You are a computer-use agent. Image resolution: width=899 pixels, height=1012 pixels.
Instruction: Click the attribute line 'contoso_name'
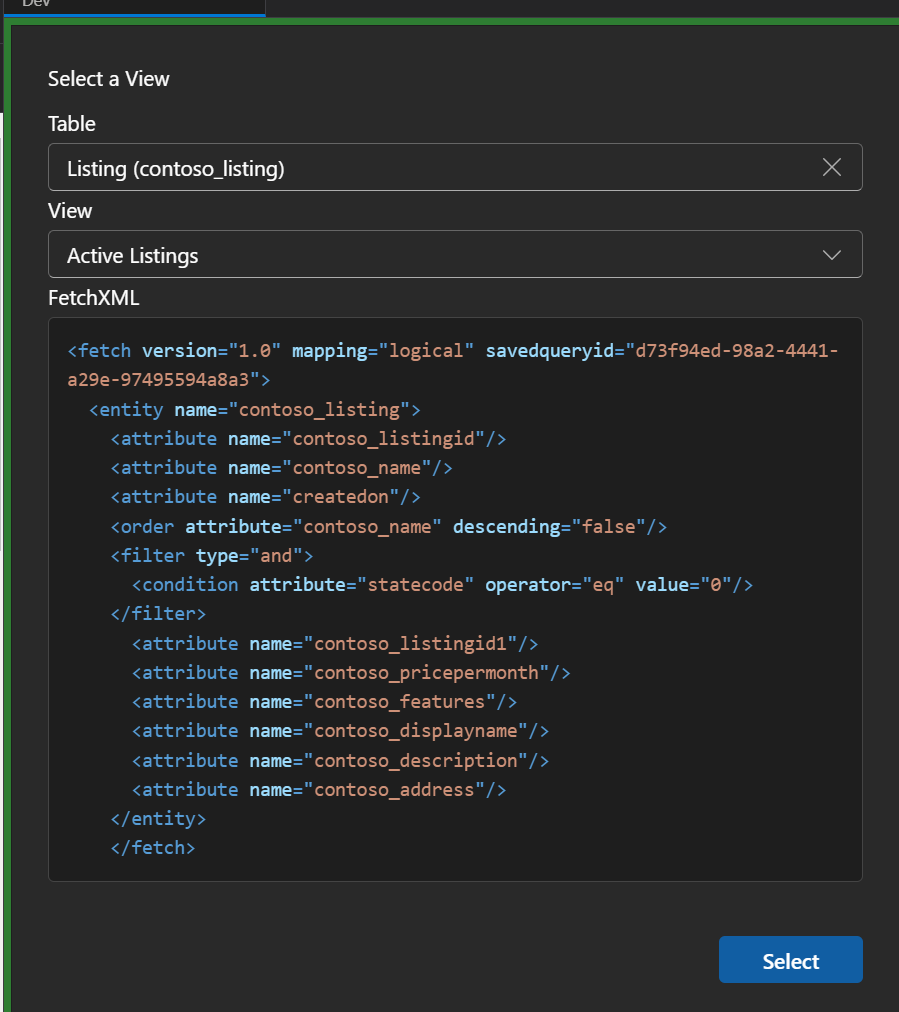coord(281,468)
